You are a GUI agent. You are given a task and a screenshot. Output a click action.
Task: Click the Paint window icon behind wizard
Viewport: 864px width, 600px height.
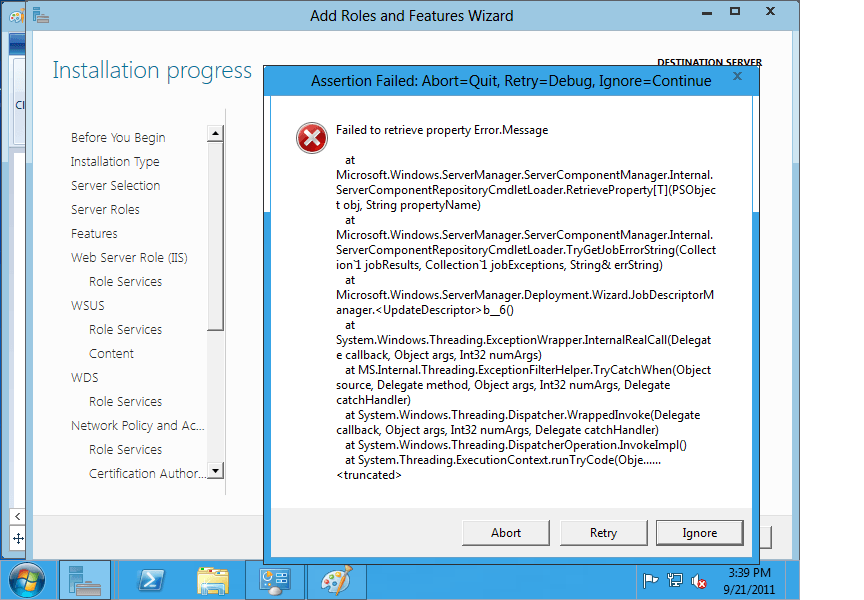click(17, 15)
